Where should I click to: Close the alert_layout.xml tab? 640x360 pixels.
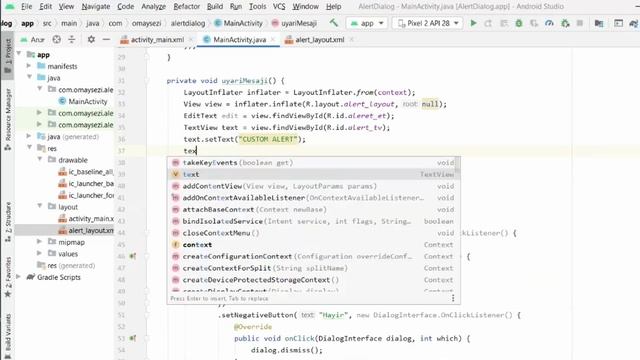click(x=351, y=40)
